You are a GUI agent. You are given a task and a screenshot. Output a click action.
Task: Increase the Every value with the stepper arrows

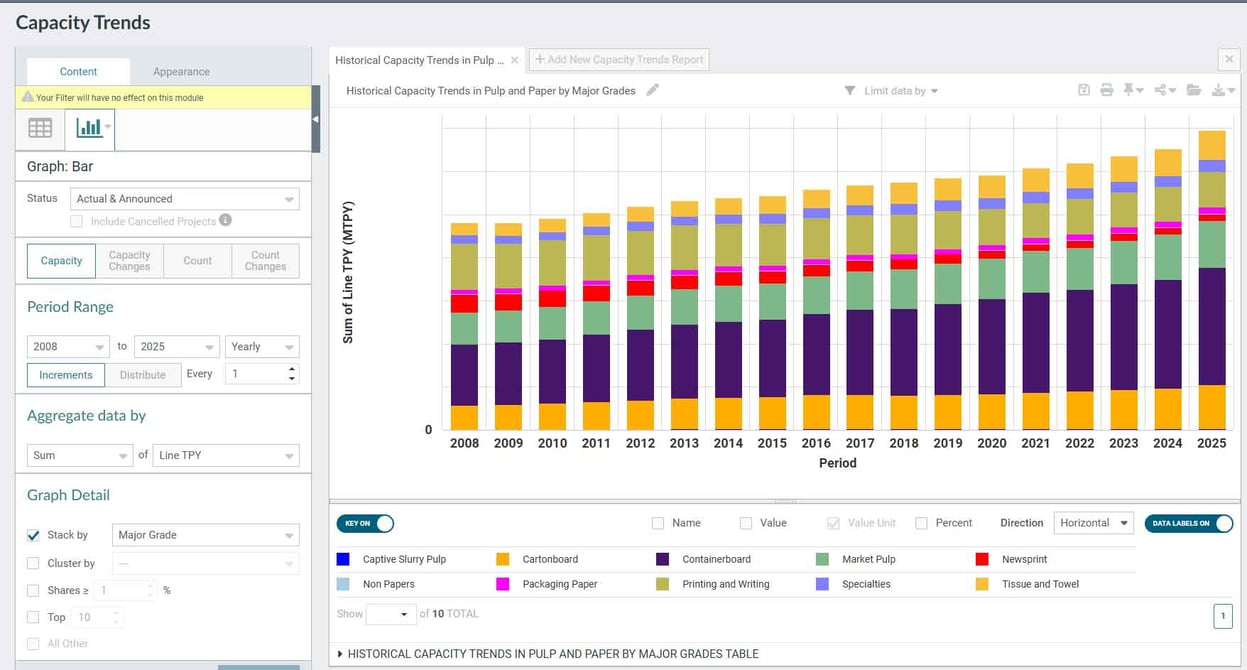tap(292, 369)
